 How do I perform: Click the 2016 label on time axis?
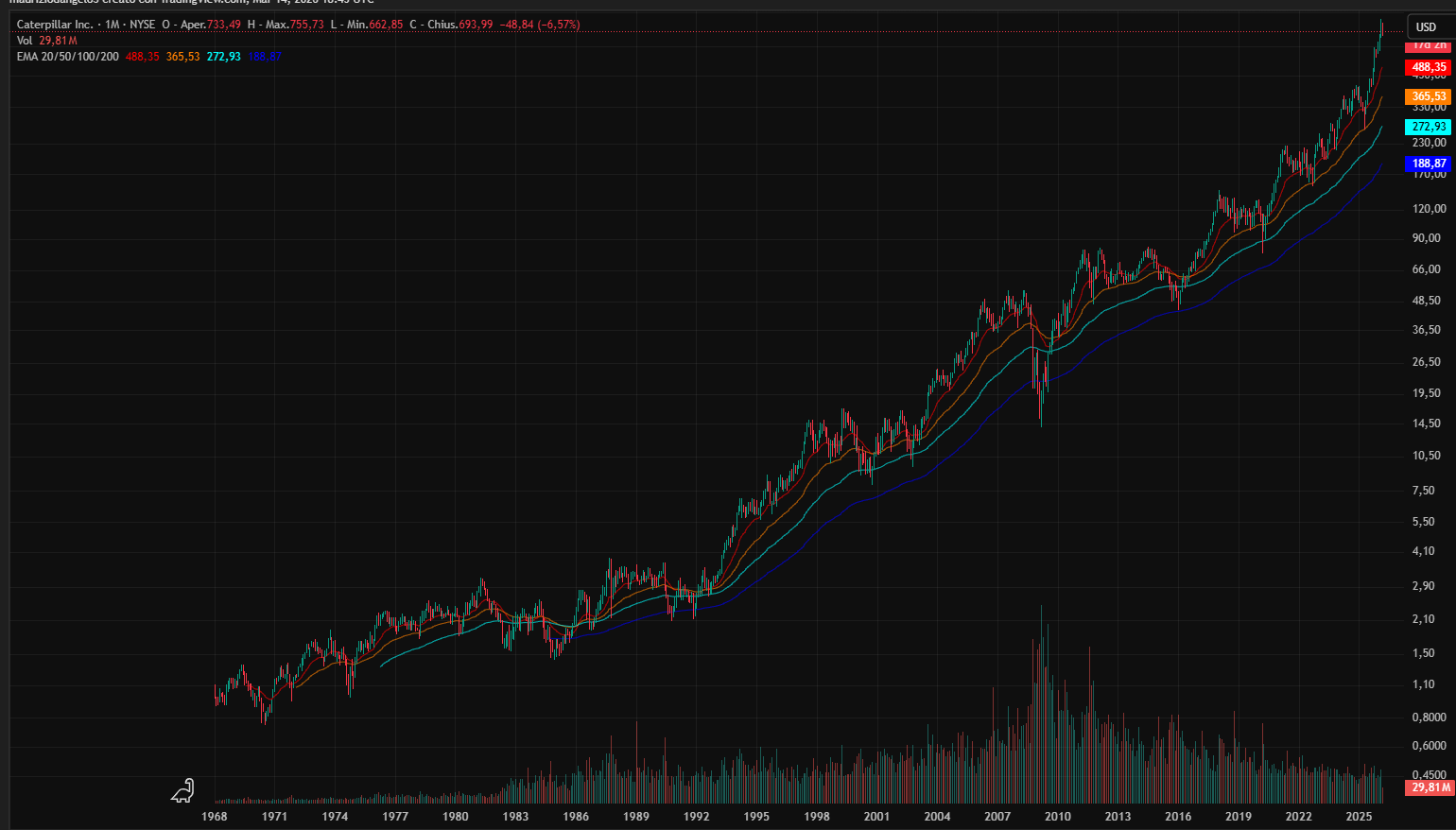coord(1178,817)
